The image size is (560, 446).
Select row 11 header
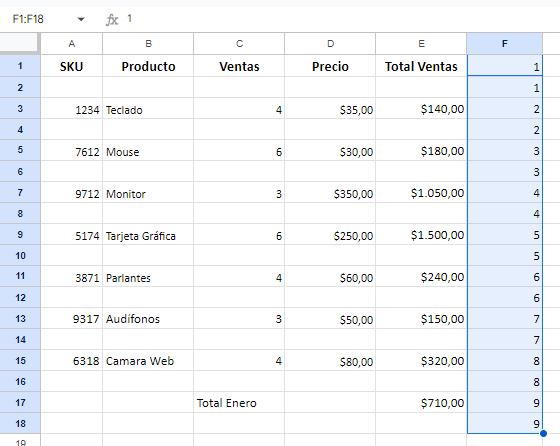pyautogui.click(x=20, y=276)
